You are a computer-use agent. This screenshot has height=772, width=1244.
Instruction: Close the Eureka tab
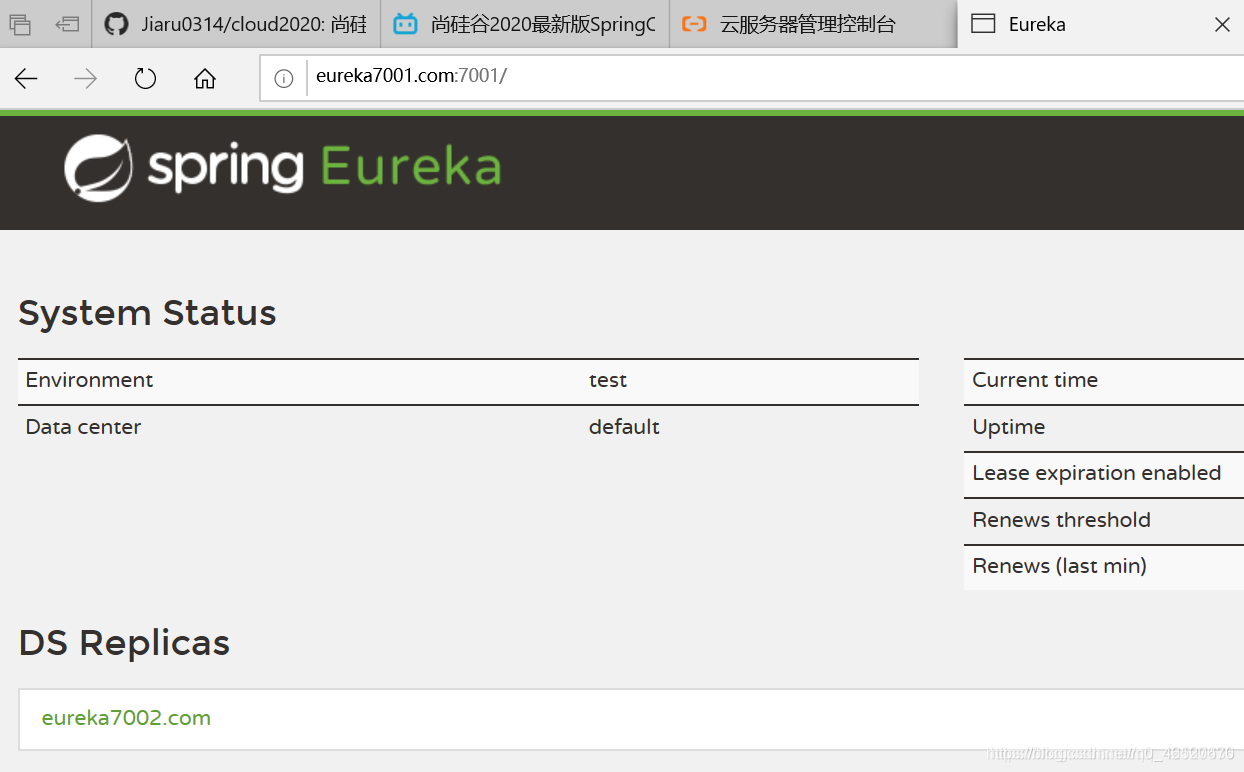pyautogui.click(x=1222, y=24)
